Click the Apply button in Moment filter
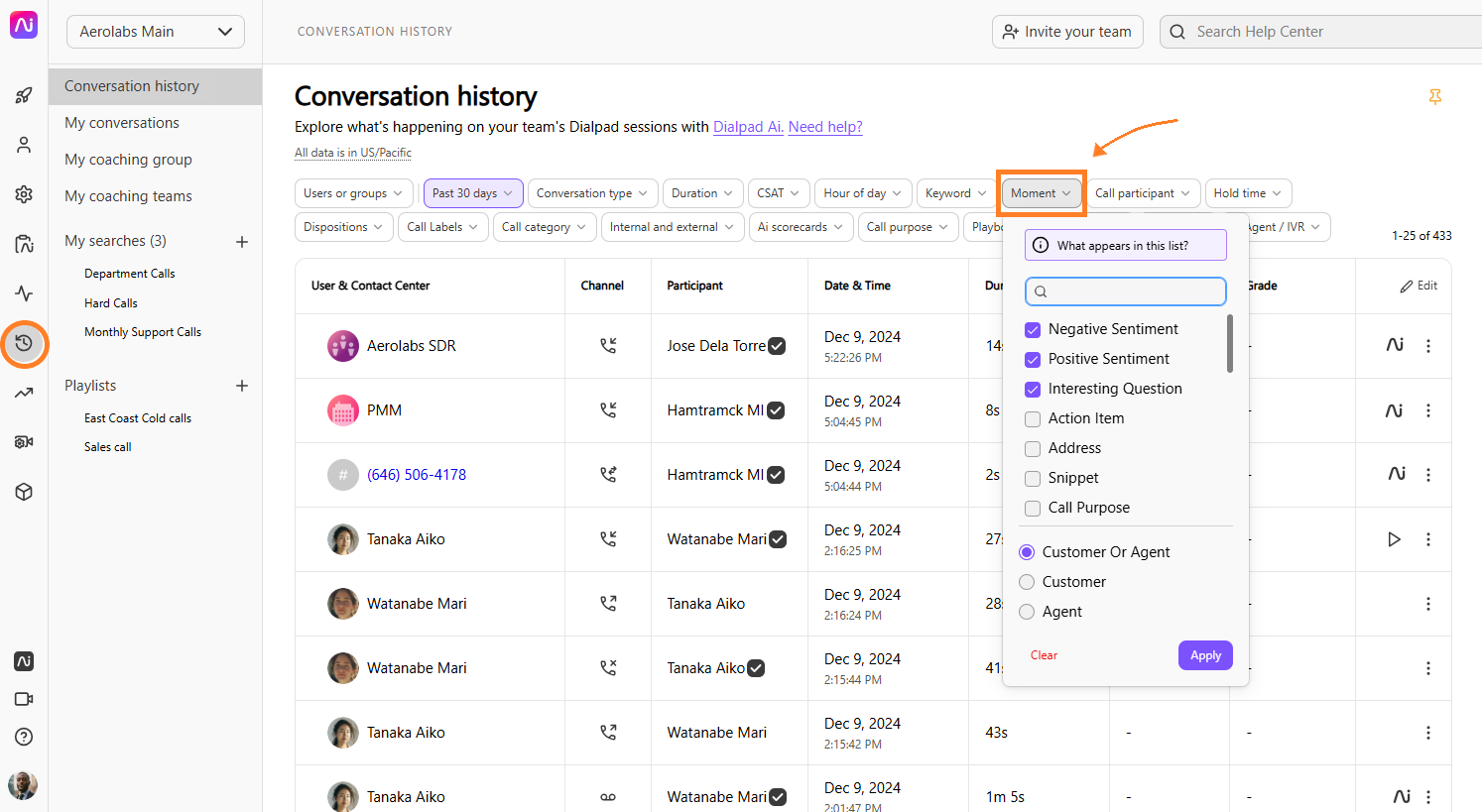1482x812 pixels. 1205,655
